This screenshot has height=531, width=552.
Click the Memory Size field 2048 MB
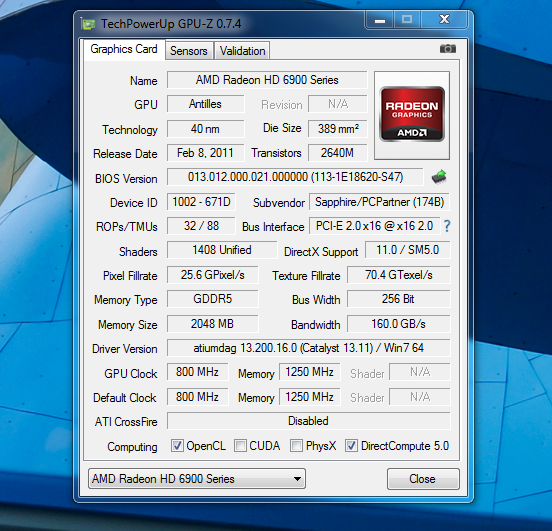[213, 324]
